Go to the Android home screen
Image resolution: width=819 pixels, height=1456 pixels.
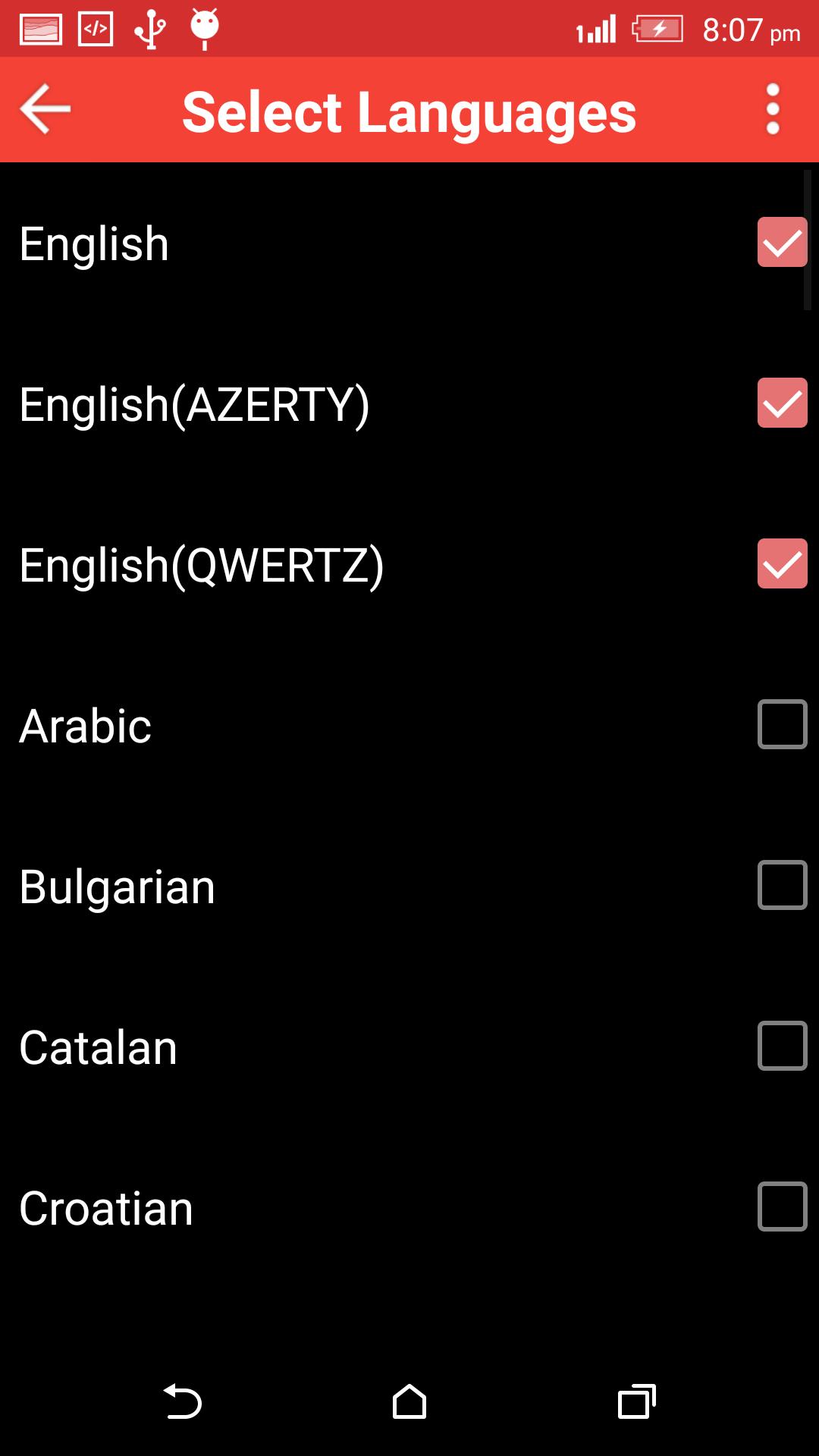409,1401
